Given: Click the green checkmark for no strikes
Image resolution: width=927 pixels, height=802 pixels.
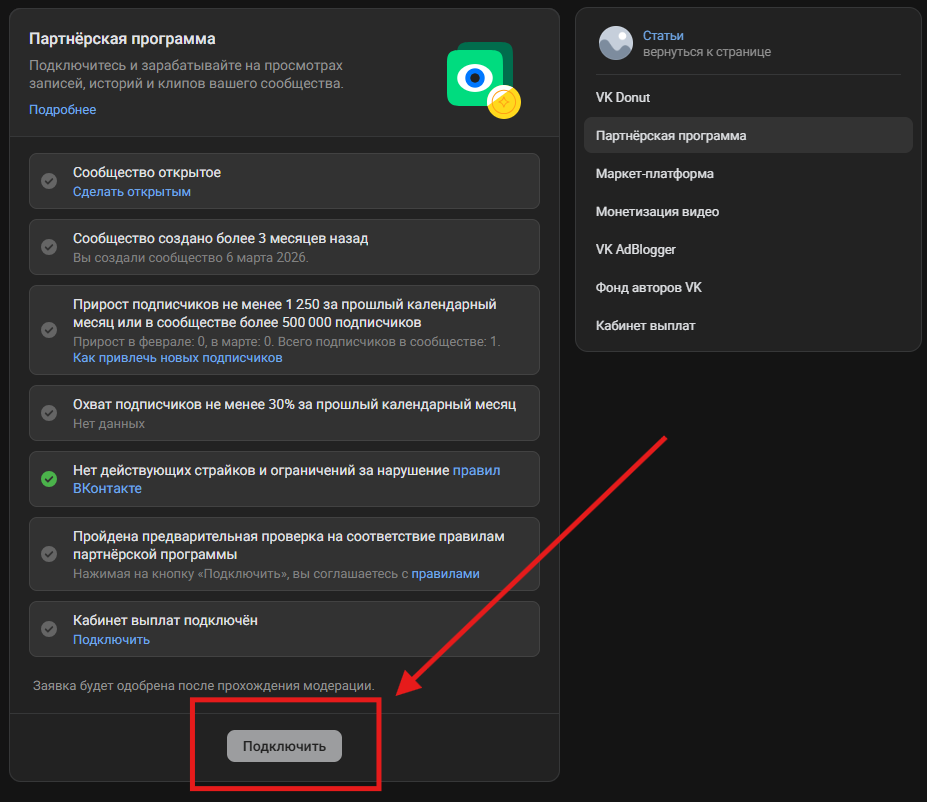Looking at the screenshot, I should pos(48,479).
